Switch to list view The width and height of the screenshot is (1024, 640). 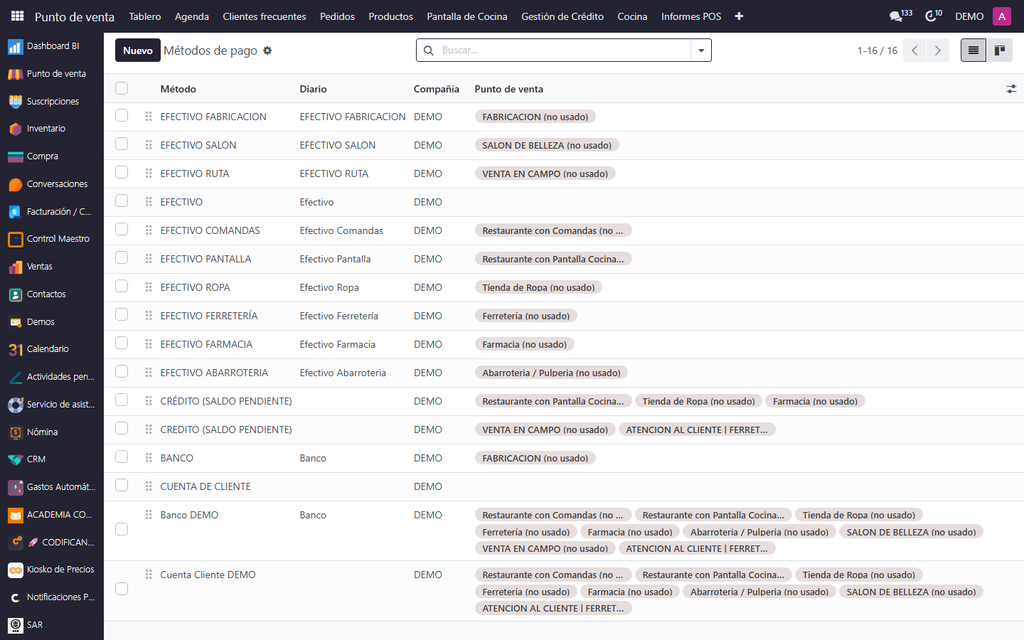click(x=973, y=50)
